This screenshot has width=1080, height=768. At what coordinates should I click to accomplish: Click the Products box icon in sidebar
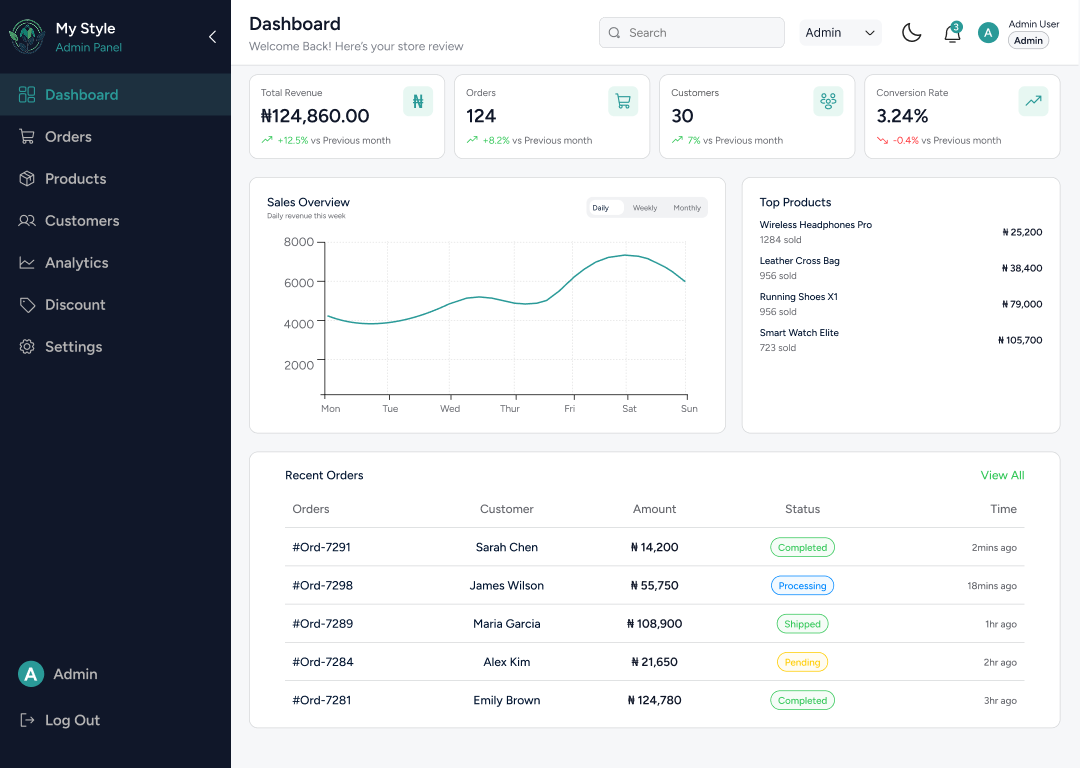point(27,178)
